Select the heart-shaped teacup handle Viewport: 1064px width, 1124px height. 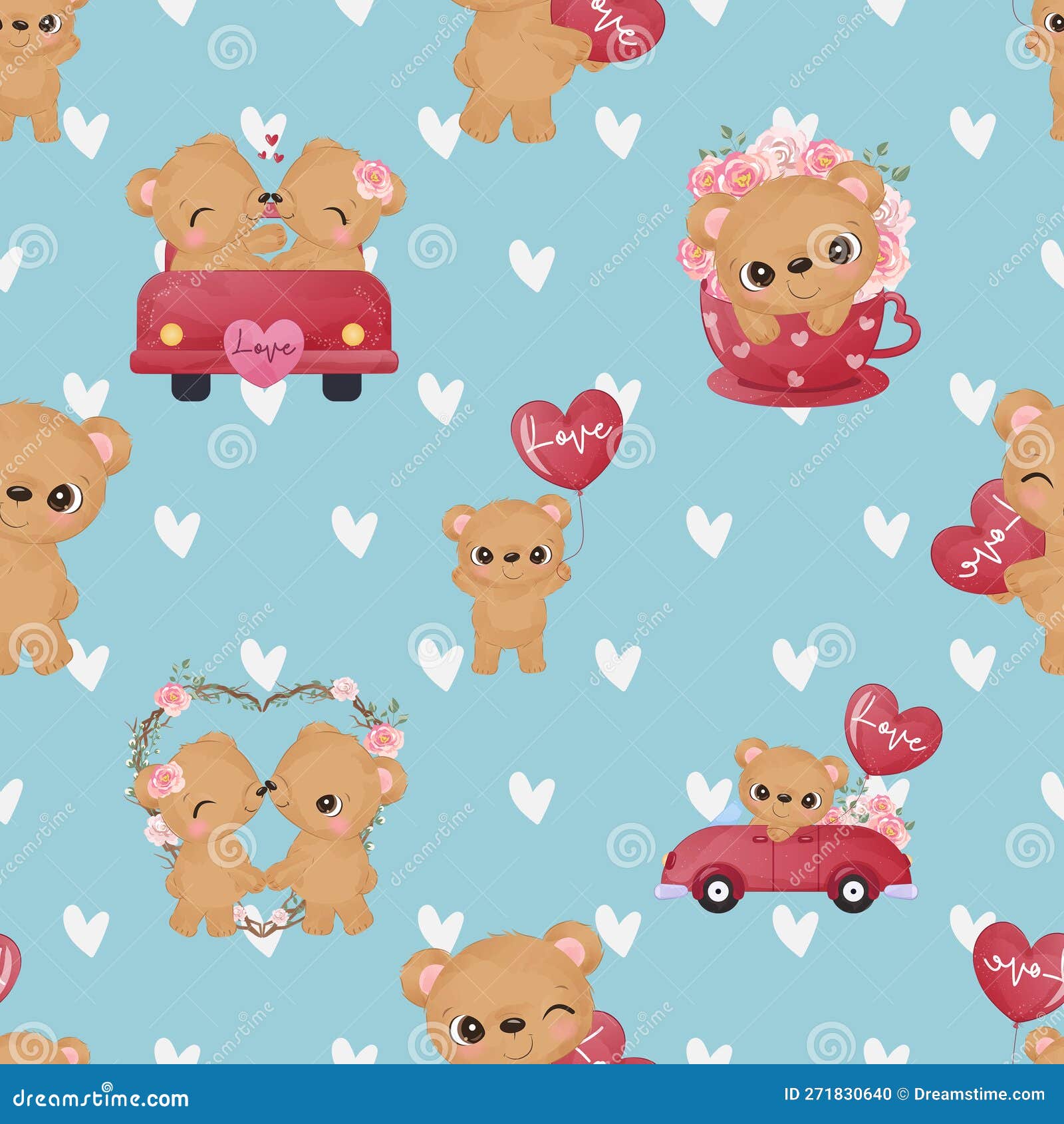coord(901,326)
